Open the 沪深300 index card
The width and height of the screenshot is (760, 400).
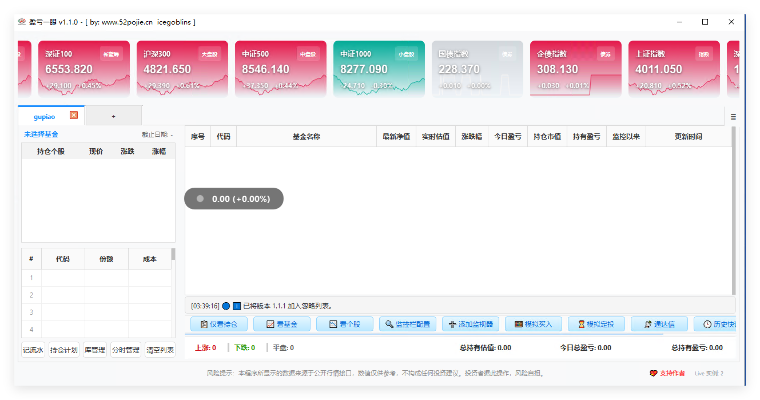click(x=182, y=69)
